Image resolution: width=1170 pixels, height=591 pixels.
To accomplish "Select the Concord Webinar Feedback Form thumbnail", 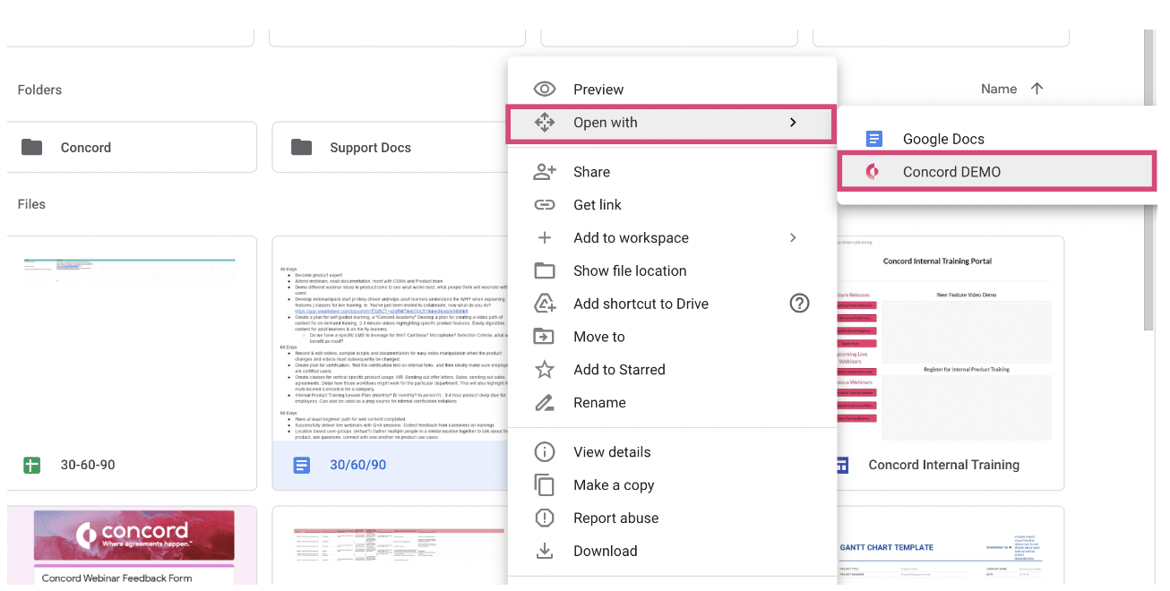I will 132,546.
